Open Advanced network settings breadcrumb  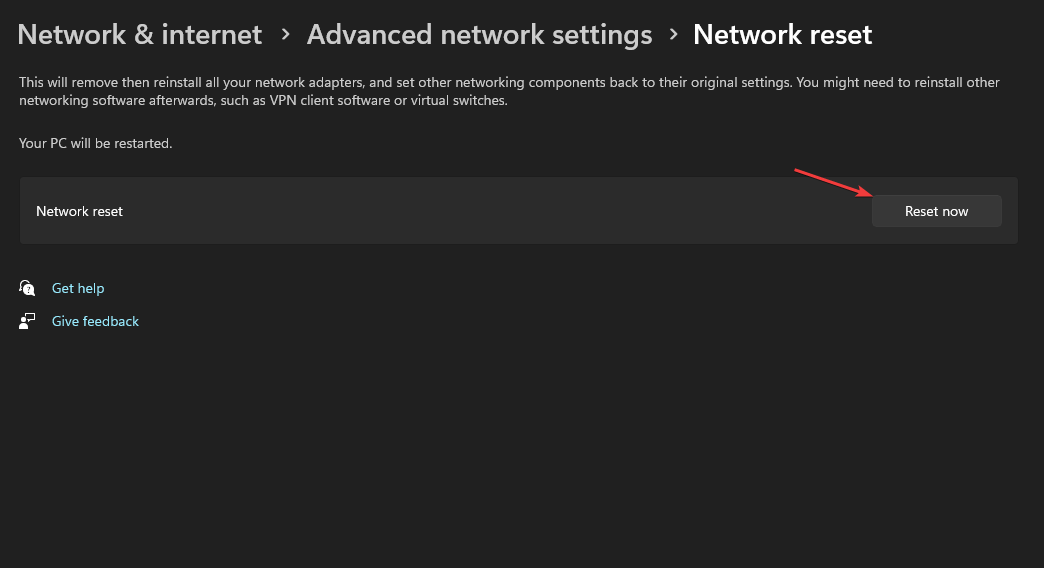479,35
